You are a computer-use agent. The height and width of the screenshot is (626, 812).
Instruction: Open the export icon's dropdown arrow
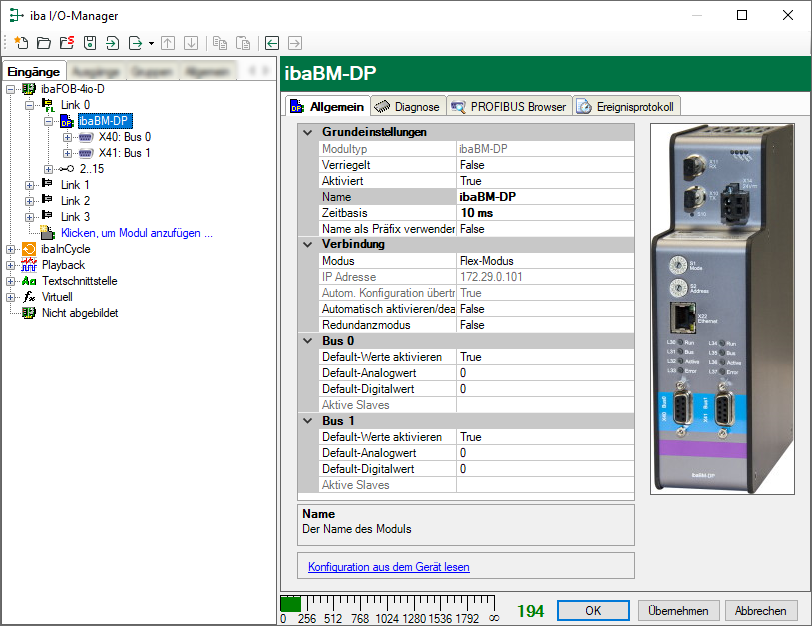[151, 43]
